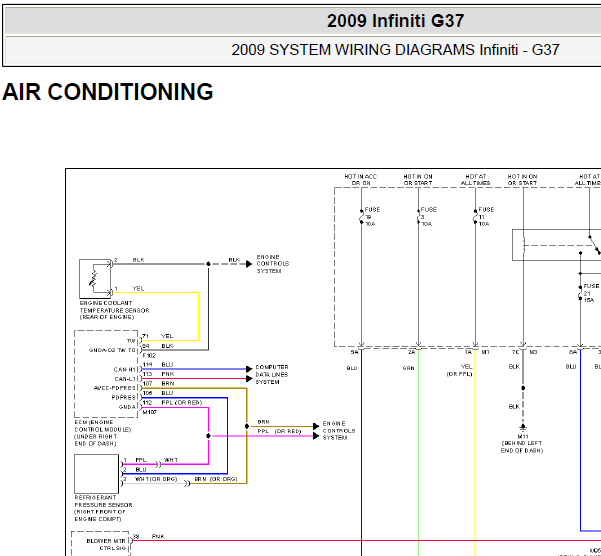Screen dimensions: 601x556
Task: Select the "FUSE 11 10A" label
Action: tap(486, 216)
